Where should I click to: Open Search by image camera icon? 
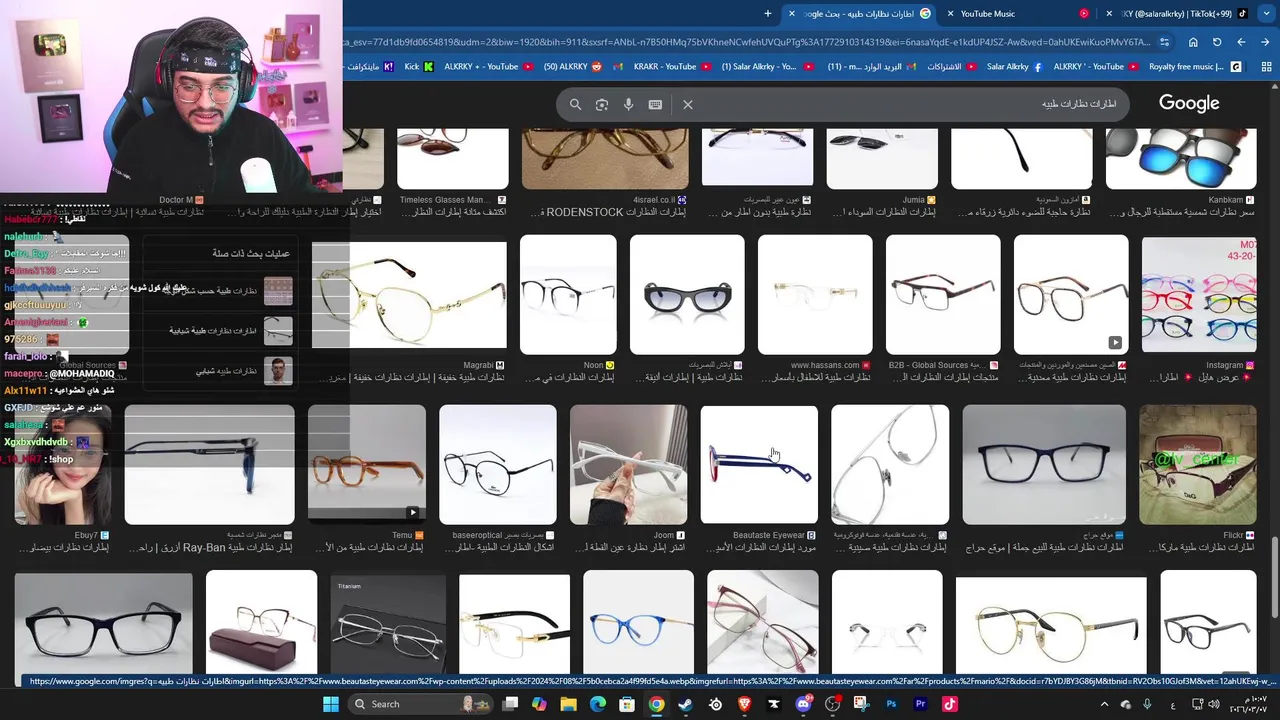coord(602,104)
